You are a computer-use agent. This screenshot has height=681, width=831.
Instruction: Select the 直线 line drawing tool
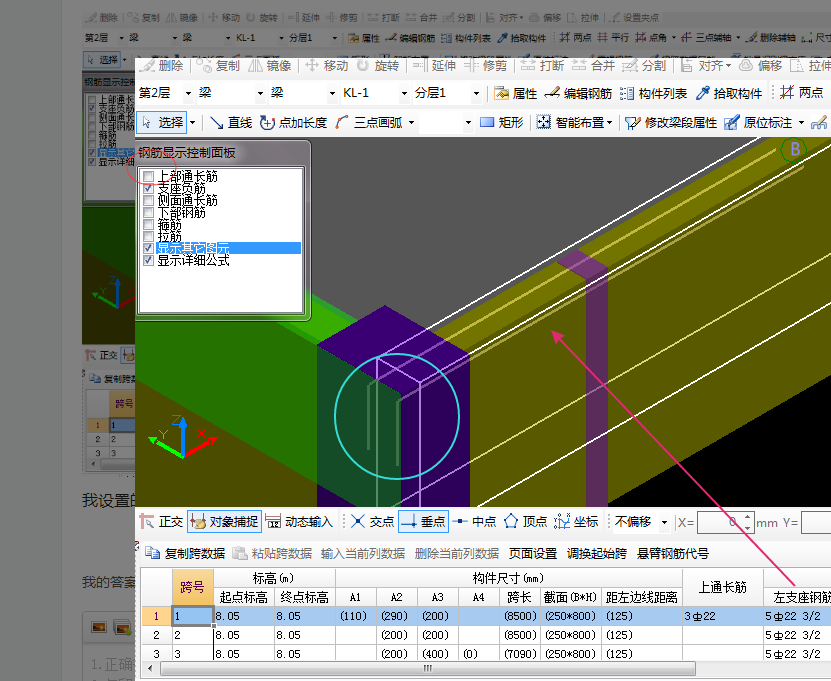click(x=231, y=123)
